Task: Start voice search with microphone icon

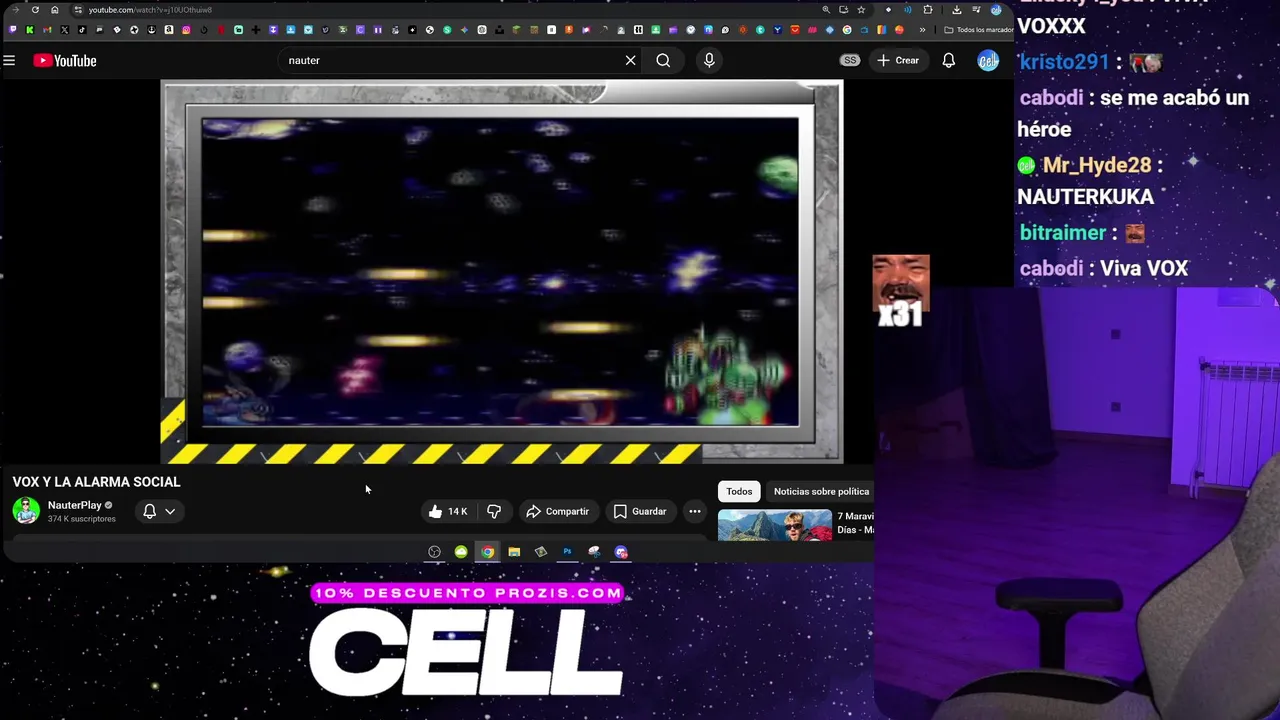Action: pos(709,60)
